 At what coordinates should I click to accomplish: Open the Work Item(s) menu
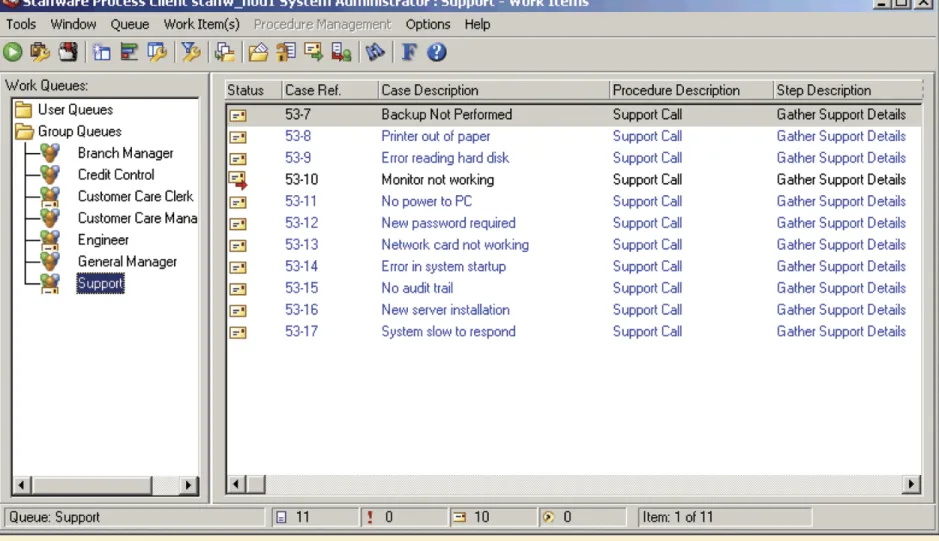coord(202,25)
